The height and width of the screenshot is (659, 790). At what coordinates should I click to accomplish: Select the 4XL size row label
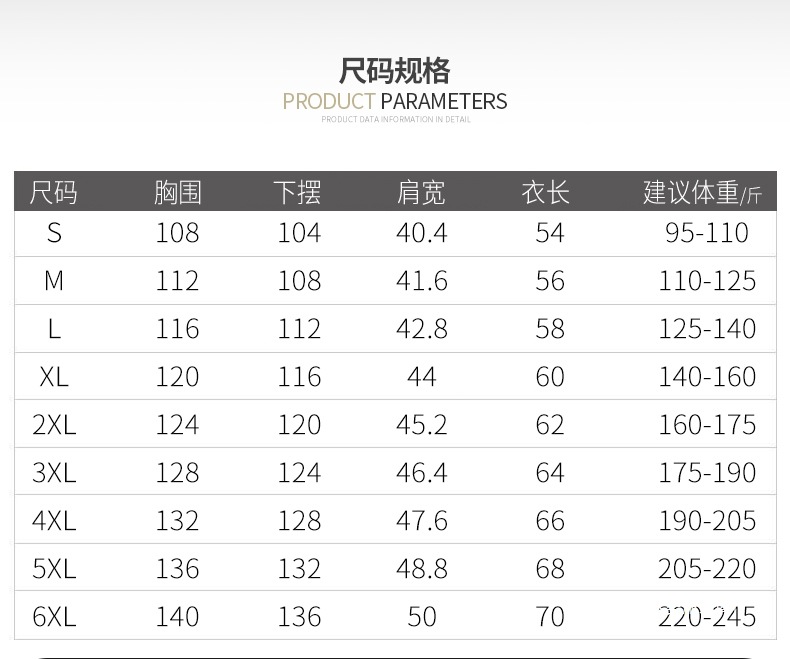pos(54,521)
